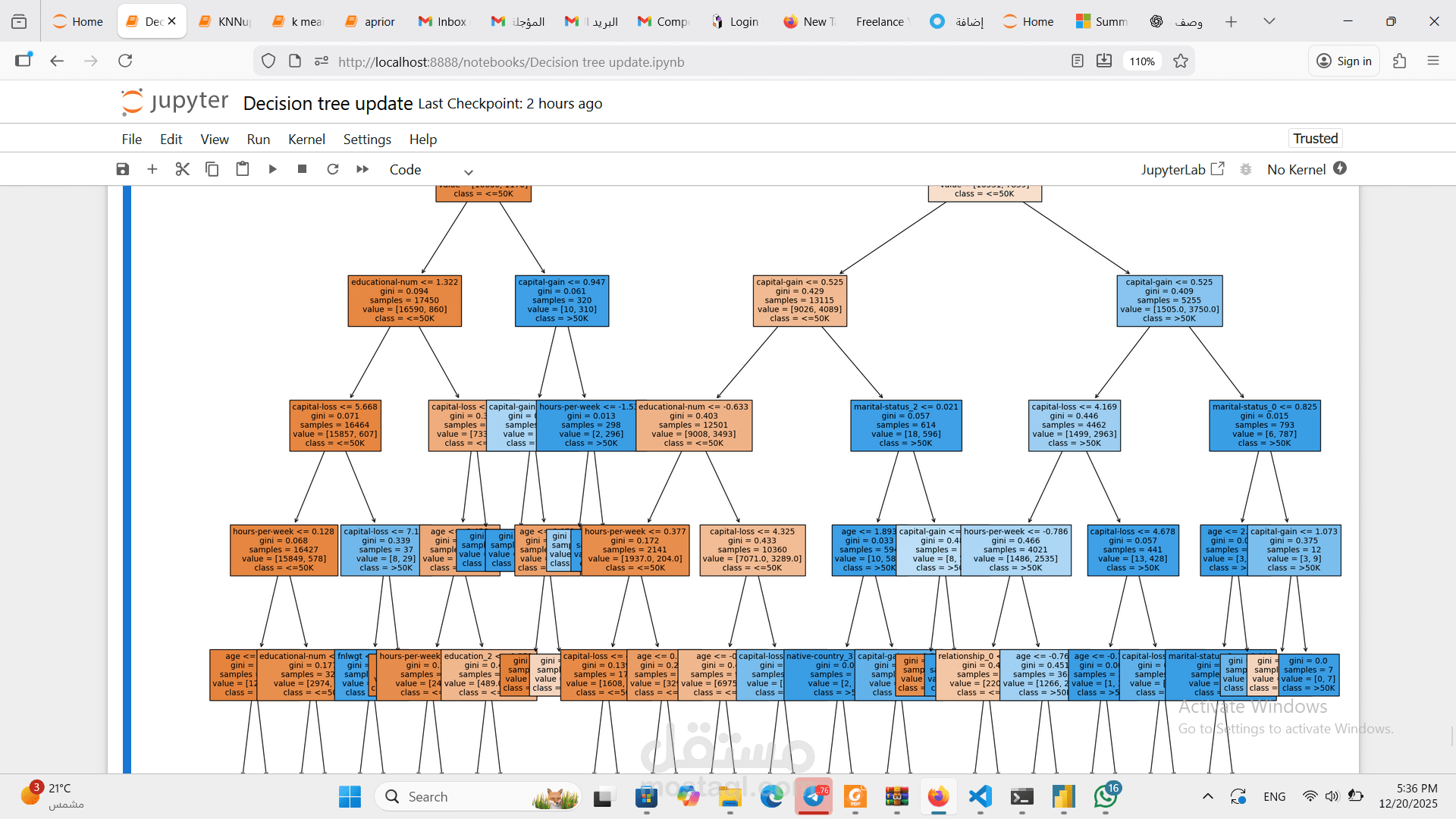Screen dimensions: 1456x819
Task: Save the notebook using the save icon
Action: (x=122, y=169)
